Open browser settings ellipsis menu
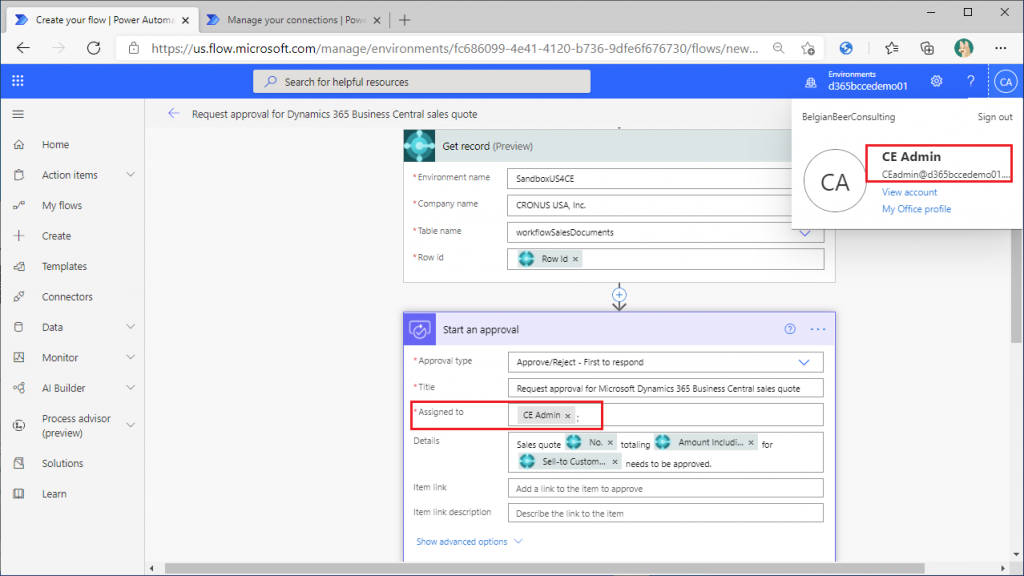Image resolution: width=1024 pixels, height=576 pixels. pyautogui.click(x=1000, y=48)
